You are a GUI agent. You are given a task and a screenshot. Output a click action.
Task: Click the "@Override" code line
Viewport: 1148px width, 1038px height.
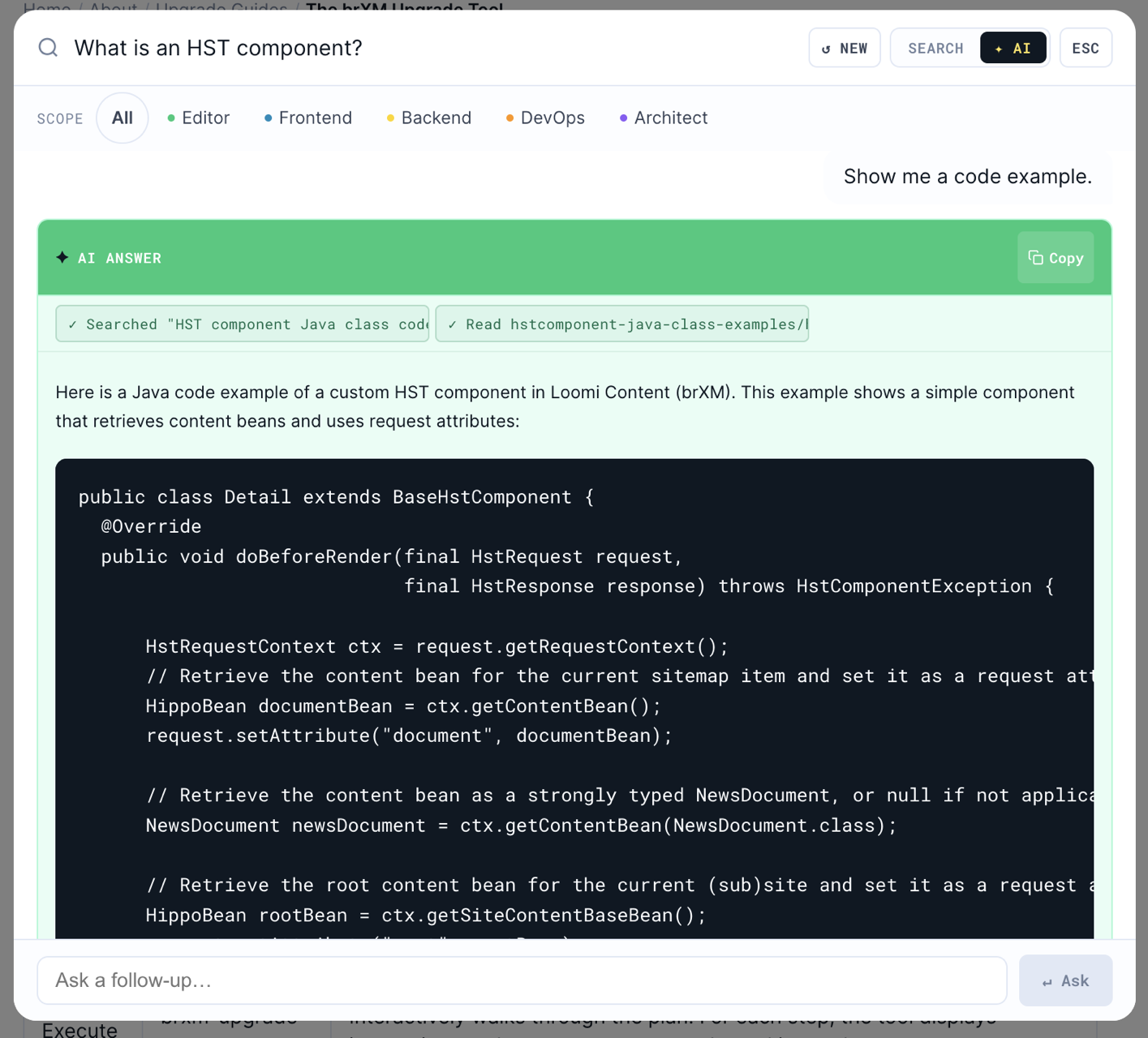[x=151, y=526]
